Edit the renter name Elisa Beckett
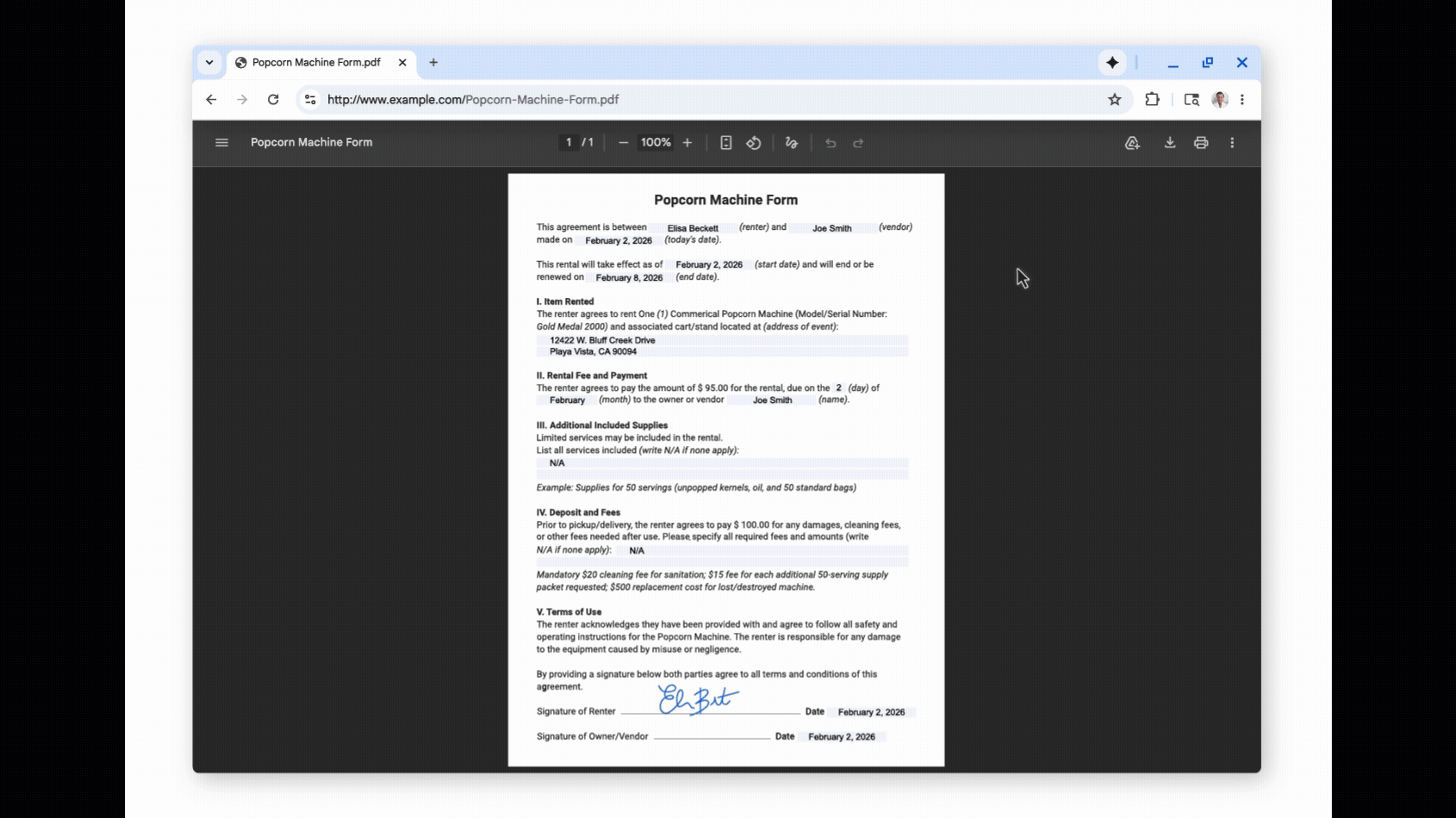Screen dimensions: 1456x818 [x=693, y=228]
